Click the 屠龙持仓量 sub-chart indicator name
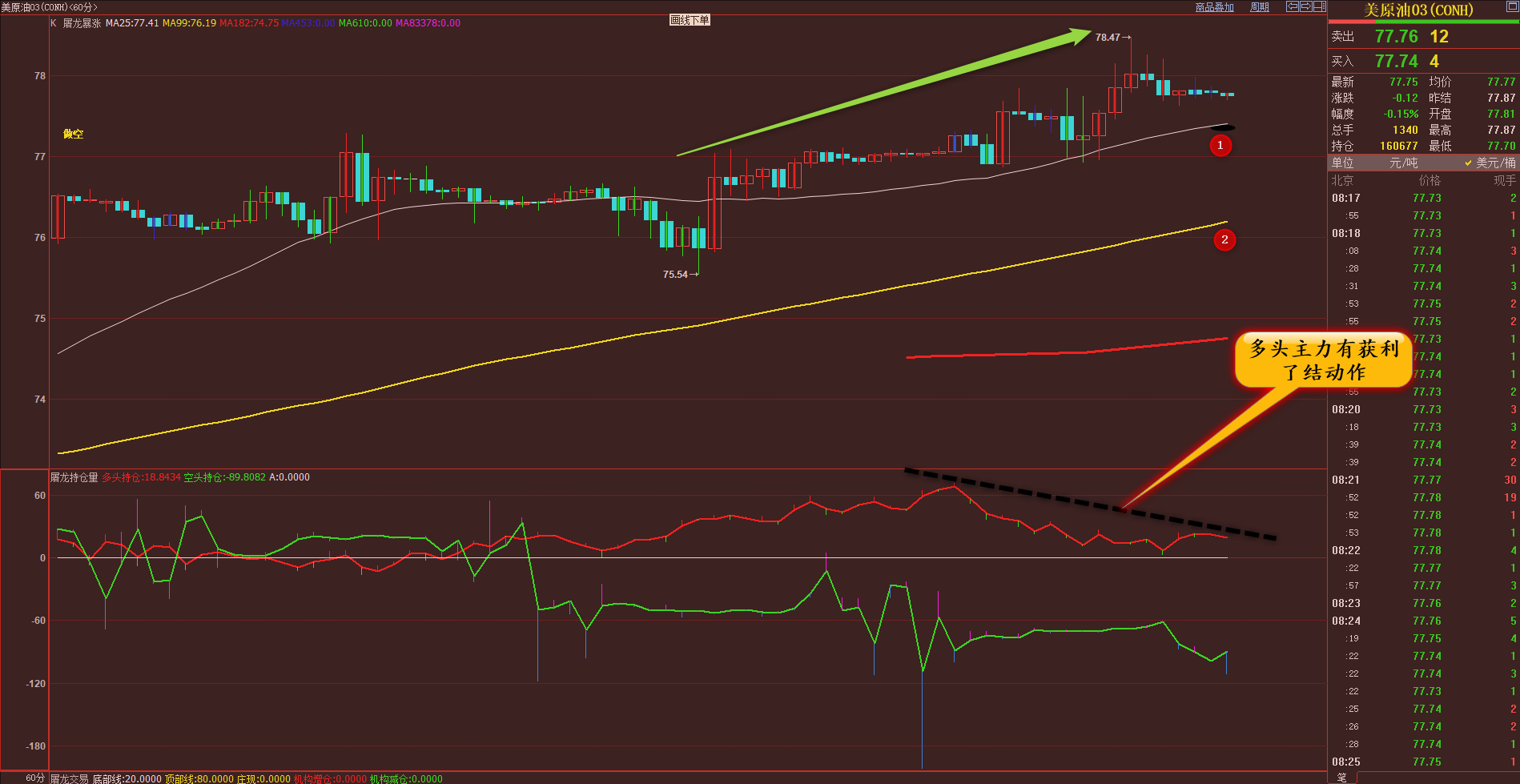1520x784 pixels. tap(74, 477)
